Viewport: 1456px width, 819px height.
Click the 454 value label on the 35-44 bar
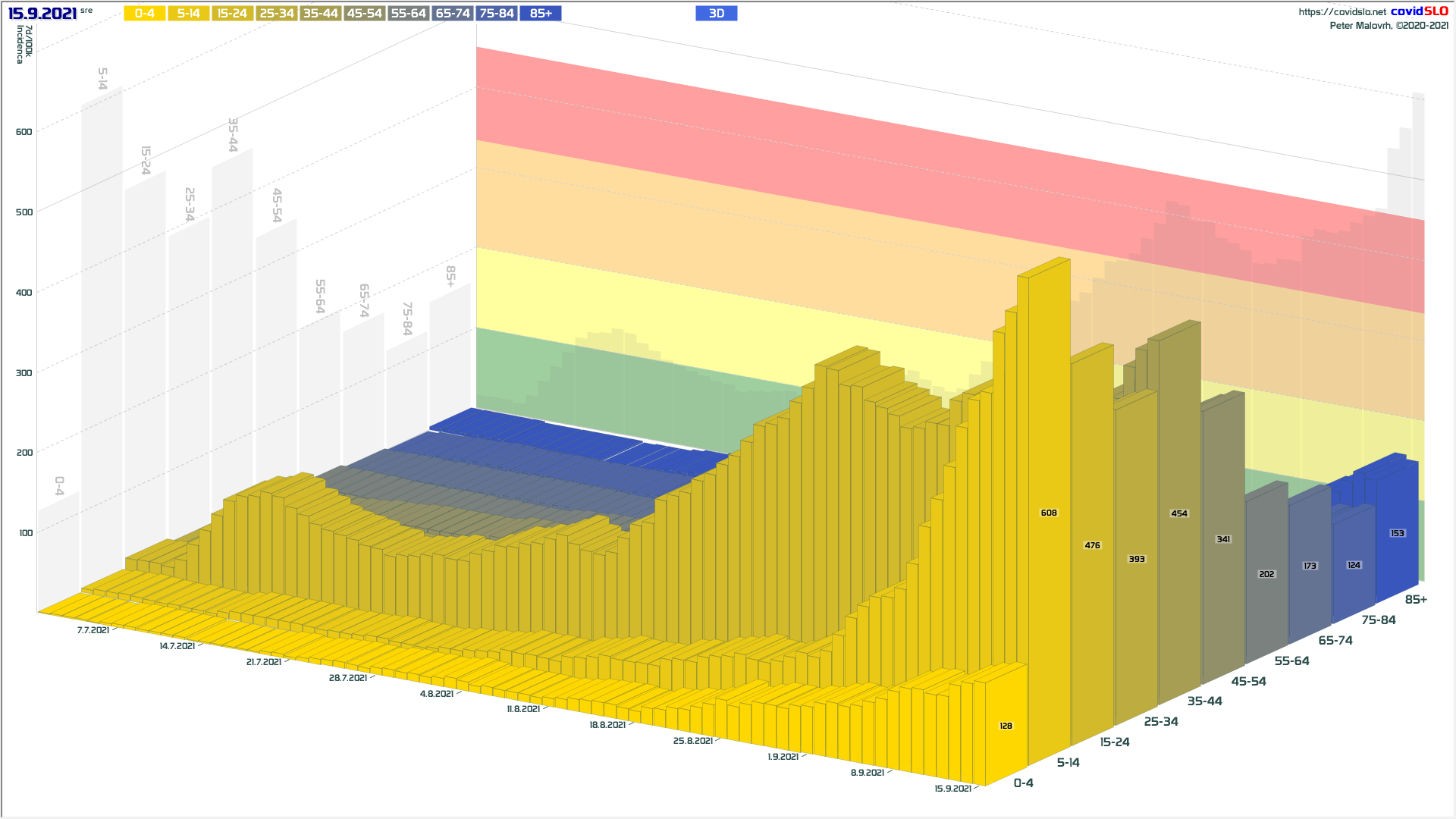point(1179,514)
